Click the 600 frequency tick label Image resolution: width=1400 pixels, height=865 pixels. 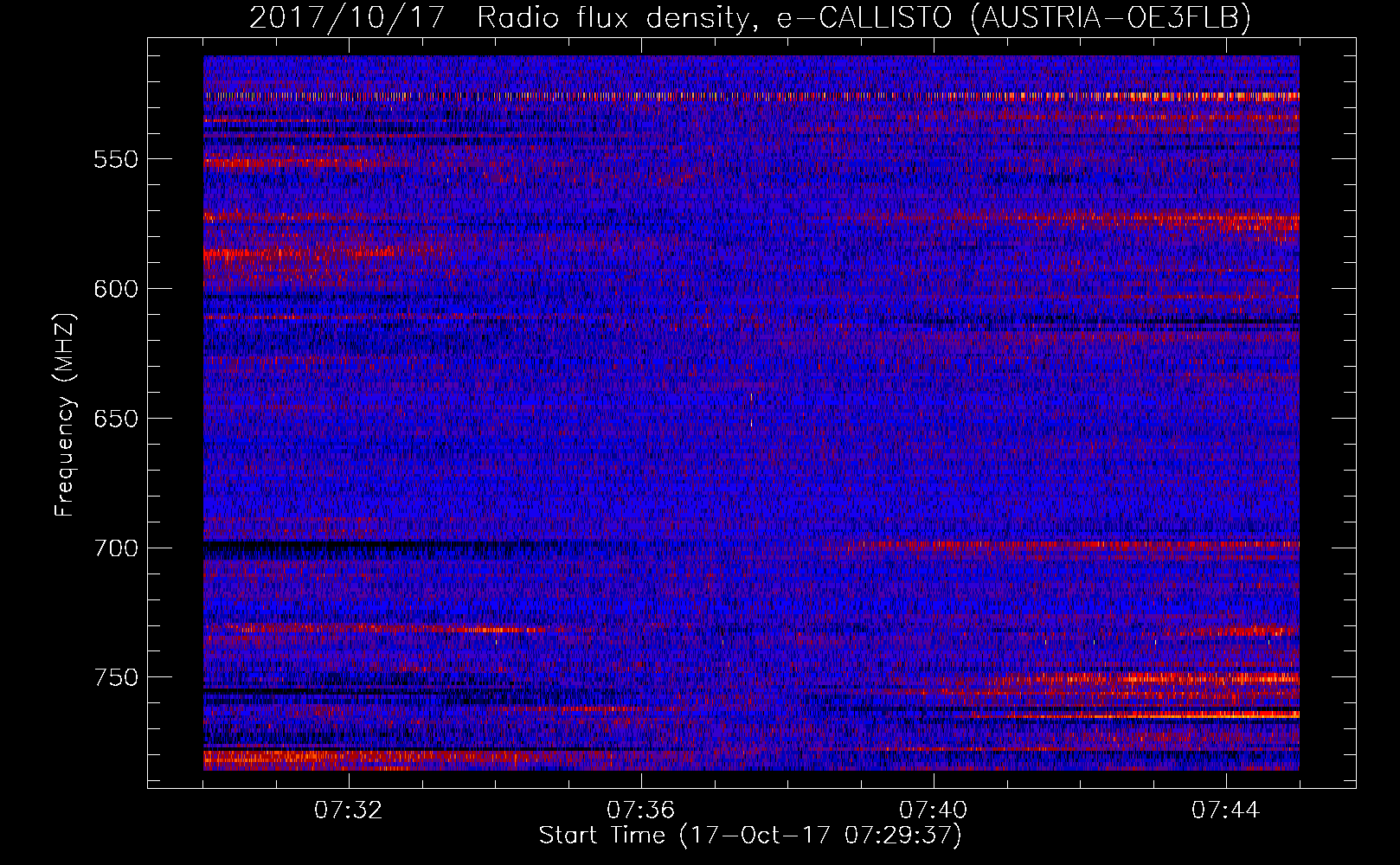point(116,289)
